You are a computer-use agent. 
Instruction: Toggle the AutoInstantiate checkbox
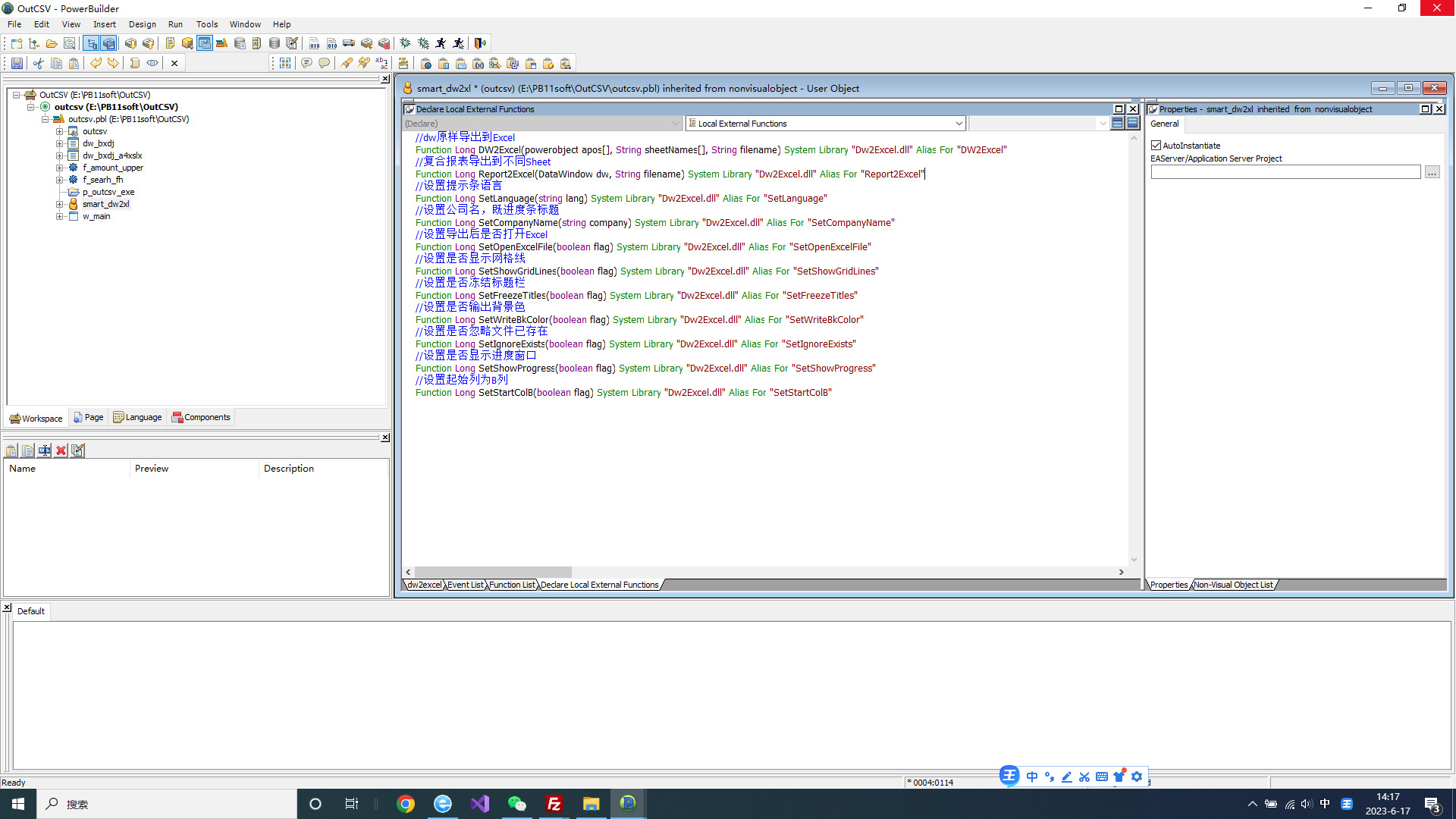pos(1156,146)
